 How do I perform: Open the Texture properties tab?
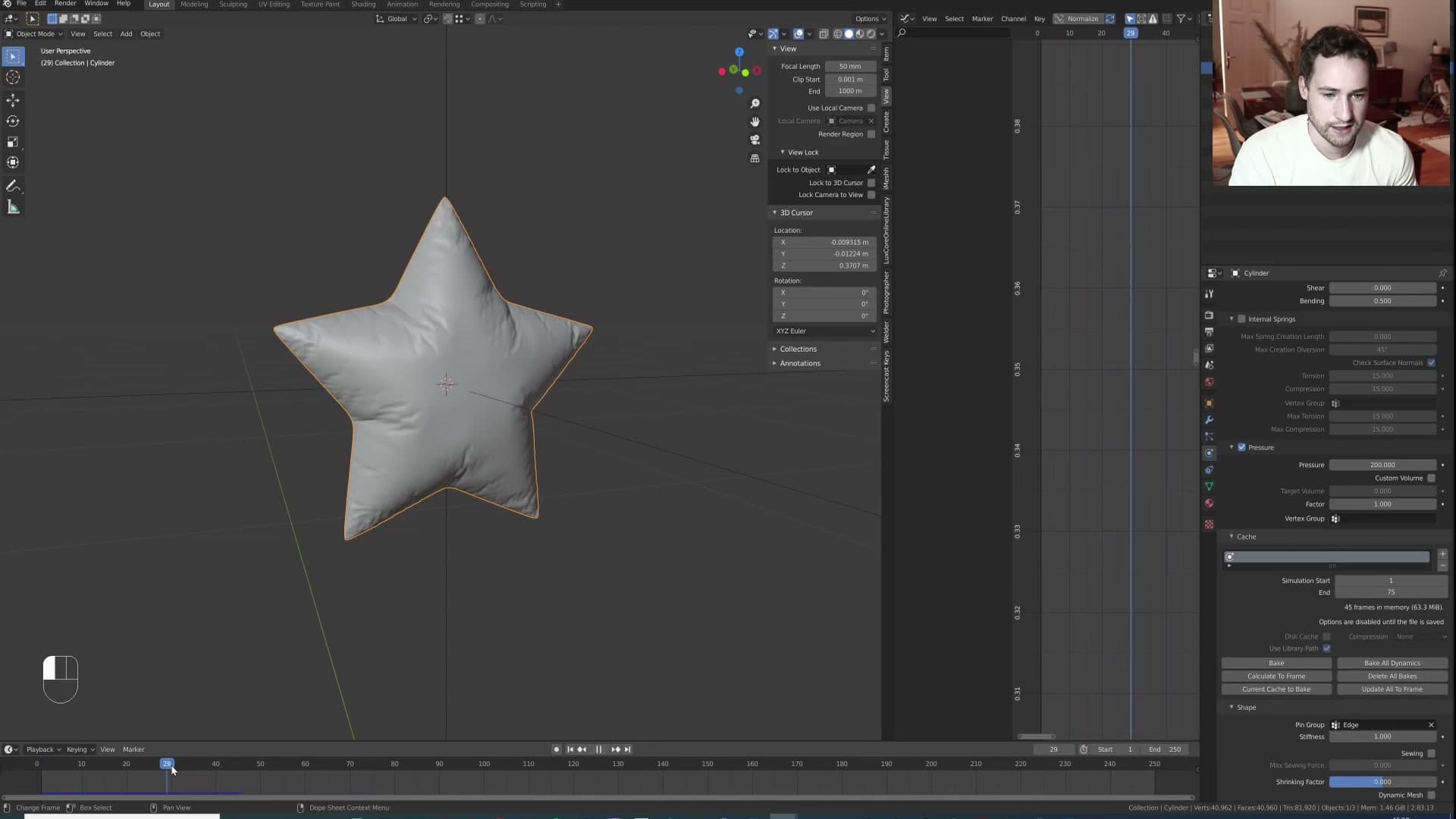click(1210, 525)
